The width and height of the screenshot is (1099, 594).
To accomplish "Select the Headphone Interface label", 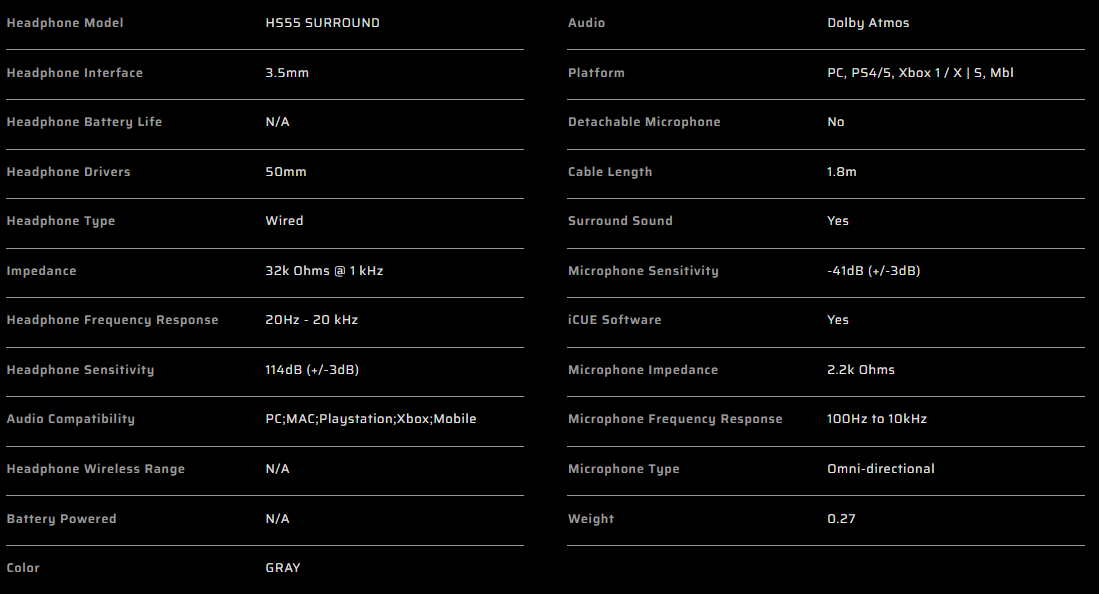I will (x=74, y=73).
